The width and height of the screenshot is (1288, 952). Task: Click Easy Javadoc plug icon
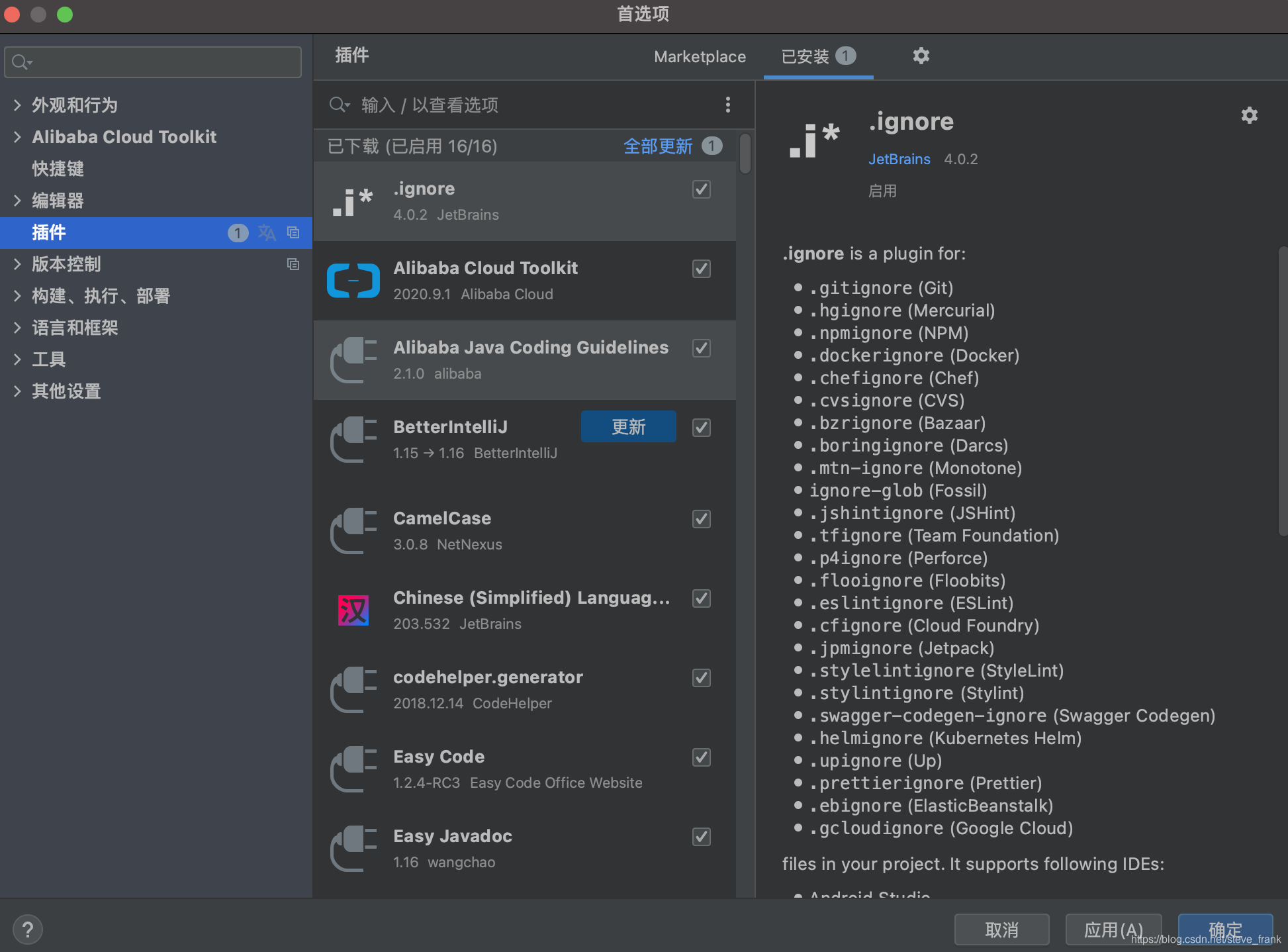353,849
